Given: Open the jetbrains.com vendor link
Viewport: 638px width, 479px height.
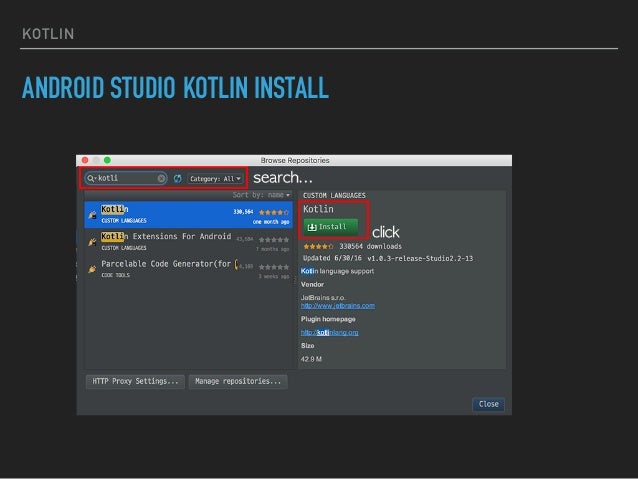Looking at the screenshot, I should click(x=338, y=304).
